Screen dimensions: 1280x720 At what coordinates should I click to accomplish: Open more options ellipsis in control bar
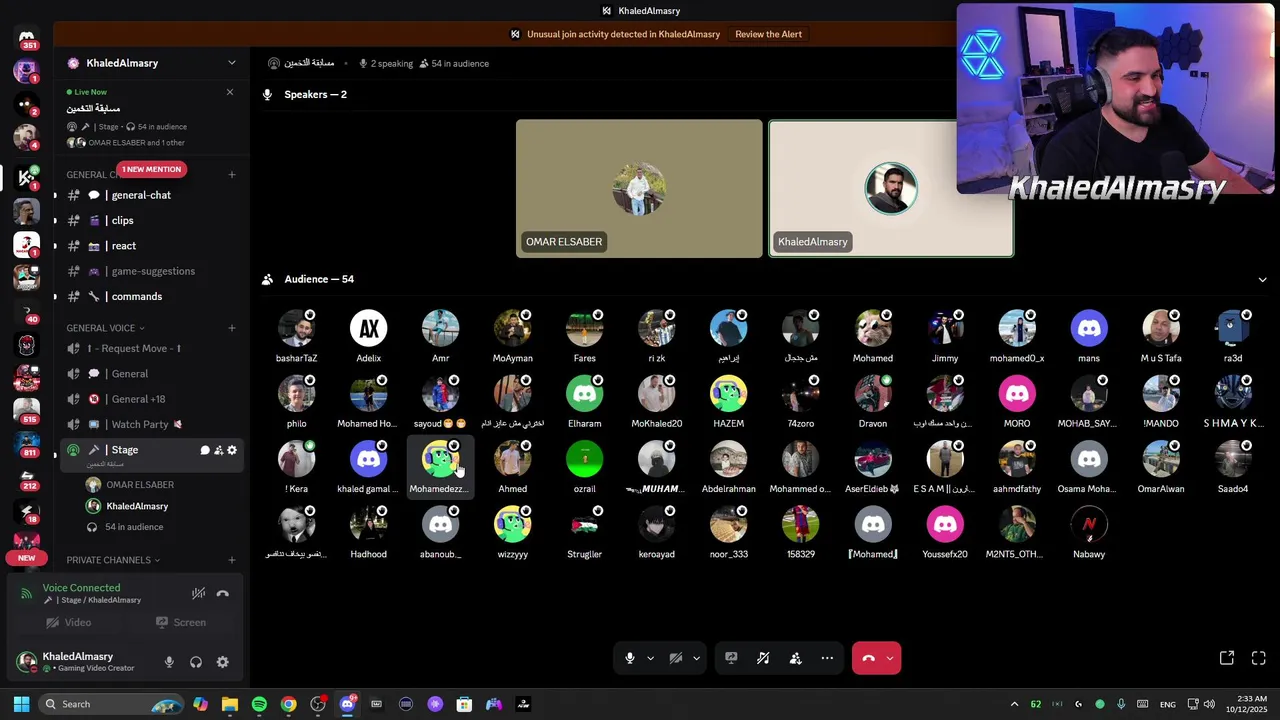(827, 658)
